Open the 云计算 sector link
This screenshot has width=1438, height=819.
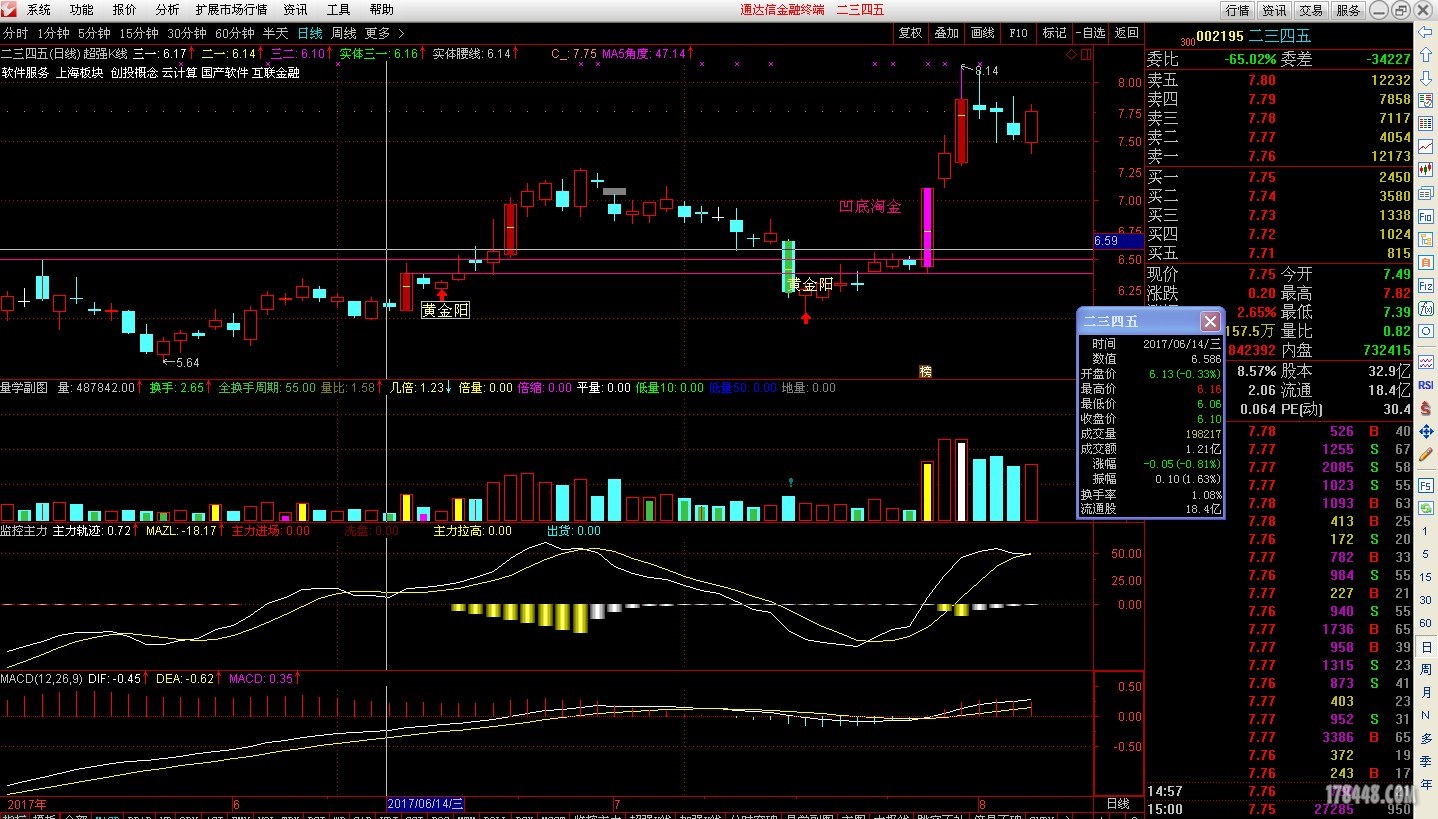(180, 73)
